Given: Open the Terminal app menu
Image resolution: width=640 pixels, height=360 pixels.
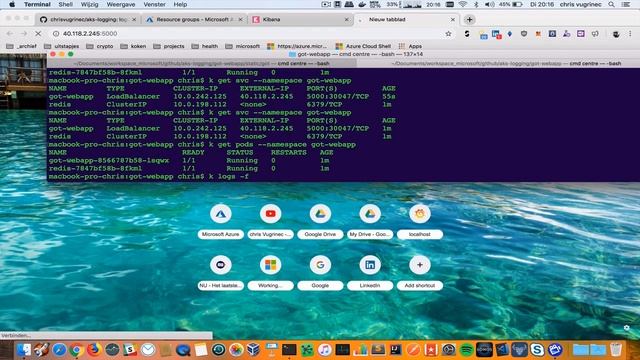Looking at the screenshot, I should tap(37, 4).
